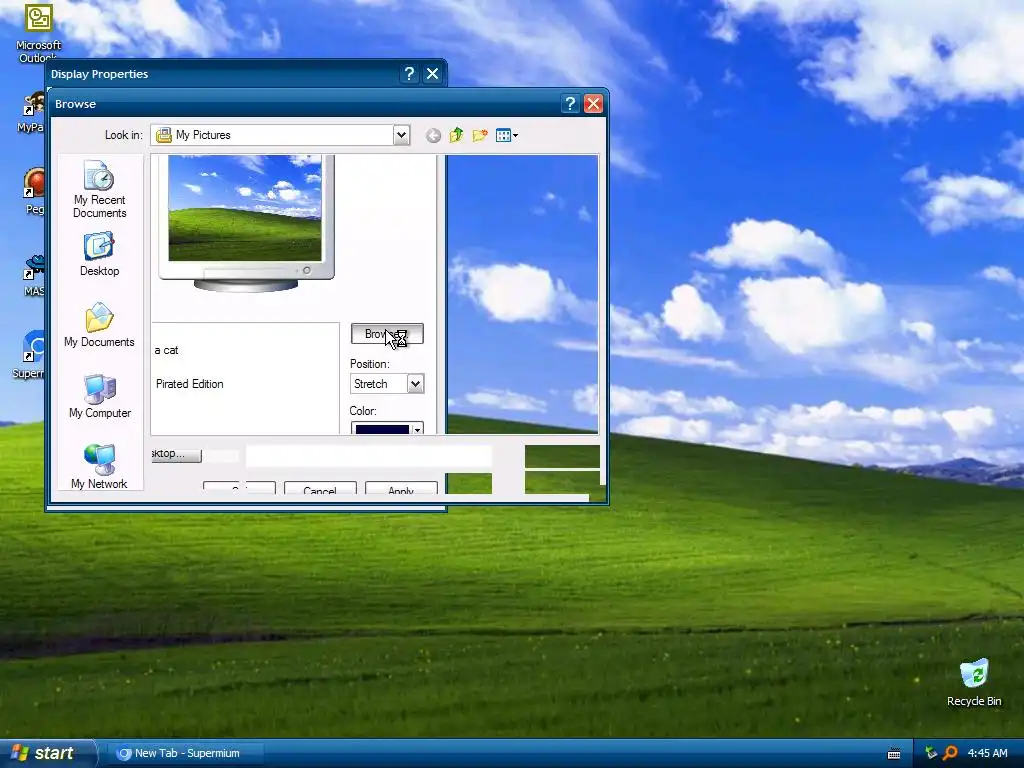
Task: Open My Network in Browse sidebar
Action: click(99, 466)
